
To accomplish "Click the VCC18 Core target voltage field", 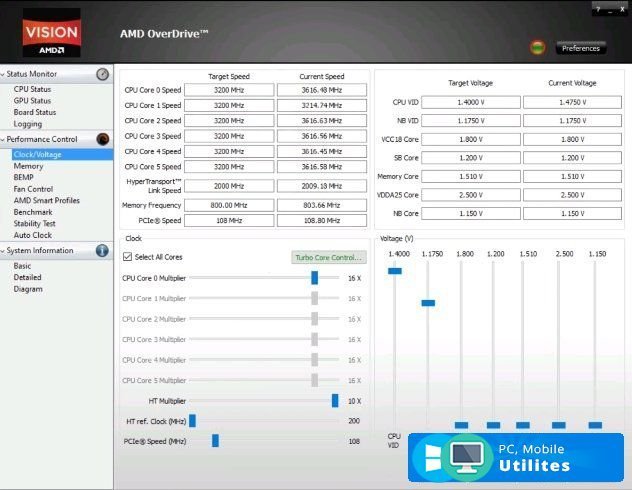I will click(x=471, y=139).
